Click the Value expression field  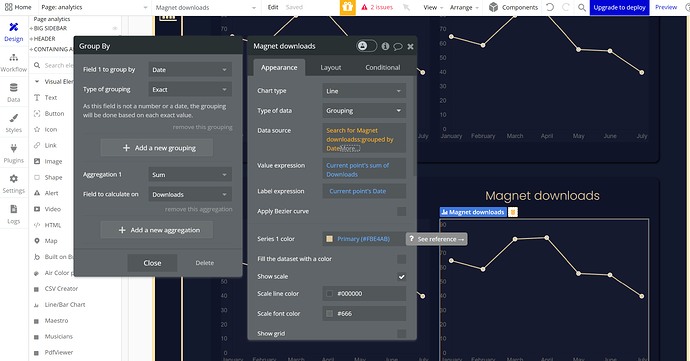pyautogui.click(x=364, y=169)
